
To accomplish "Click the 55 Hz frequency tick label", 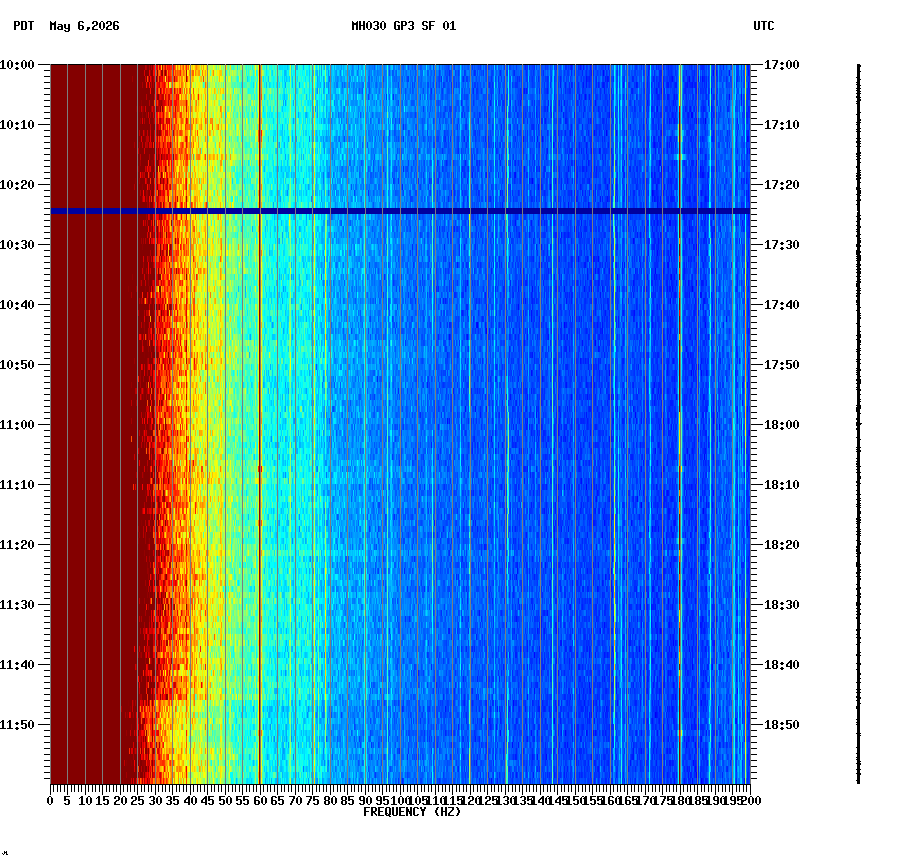I will click(243, 801).
